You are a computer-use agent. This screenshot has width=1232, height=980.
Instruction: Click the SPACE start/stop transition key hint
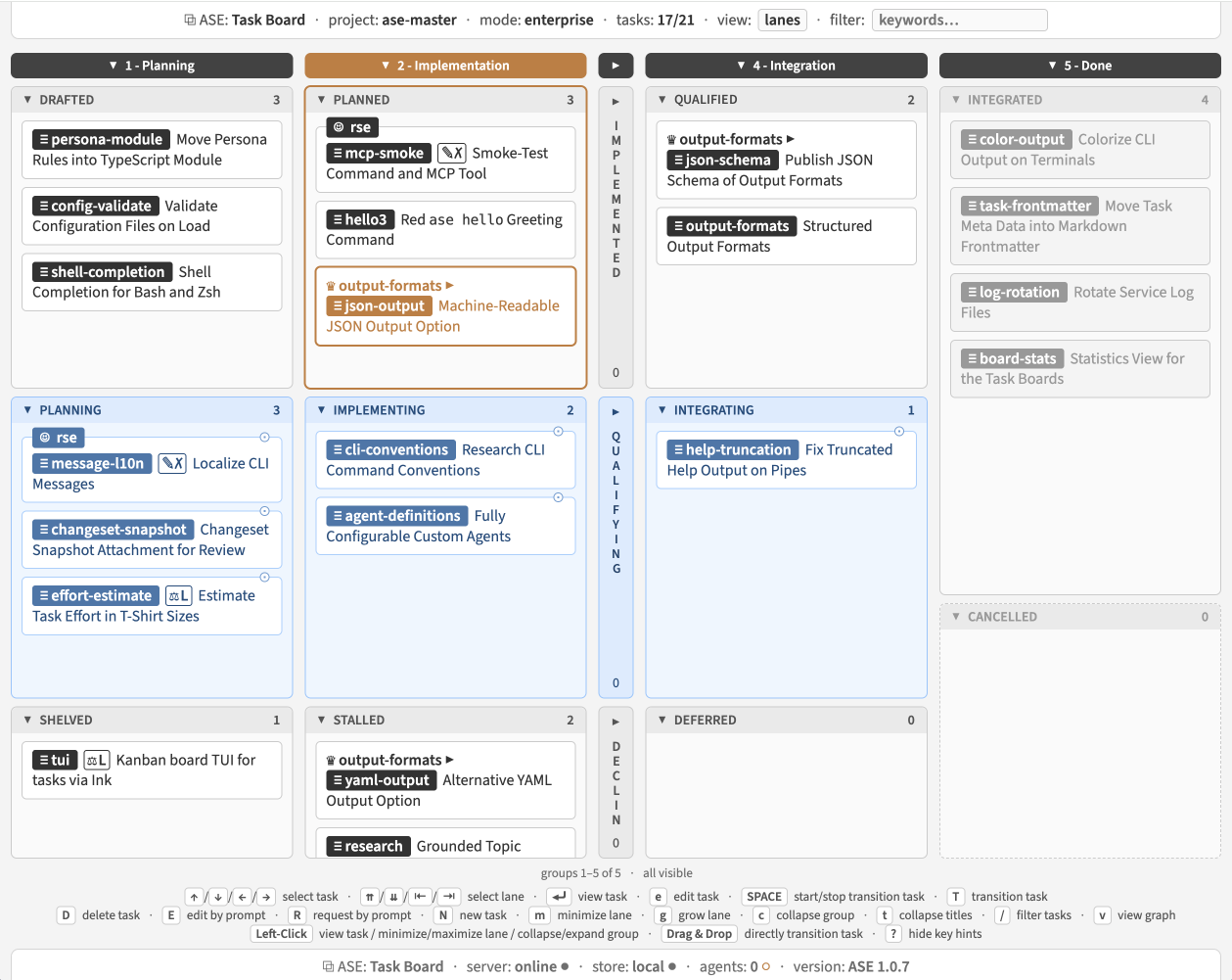click(764, 897)
